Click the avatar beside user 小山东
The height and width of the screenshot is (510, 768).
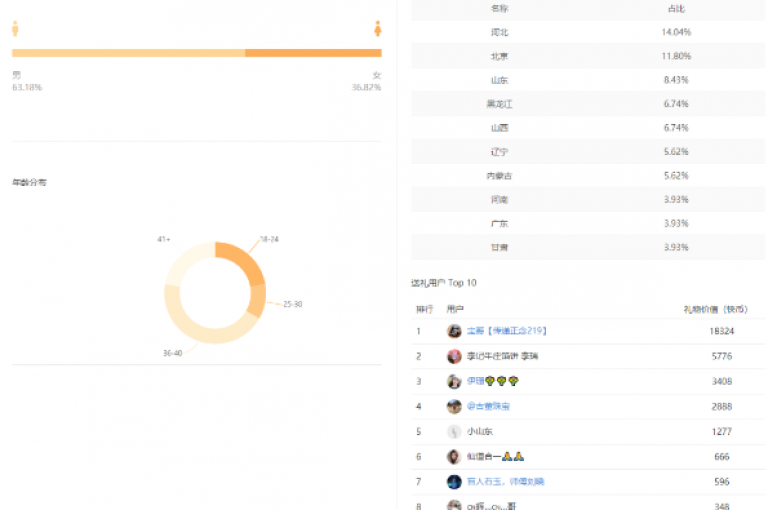[x=454, y=432]
